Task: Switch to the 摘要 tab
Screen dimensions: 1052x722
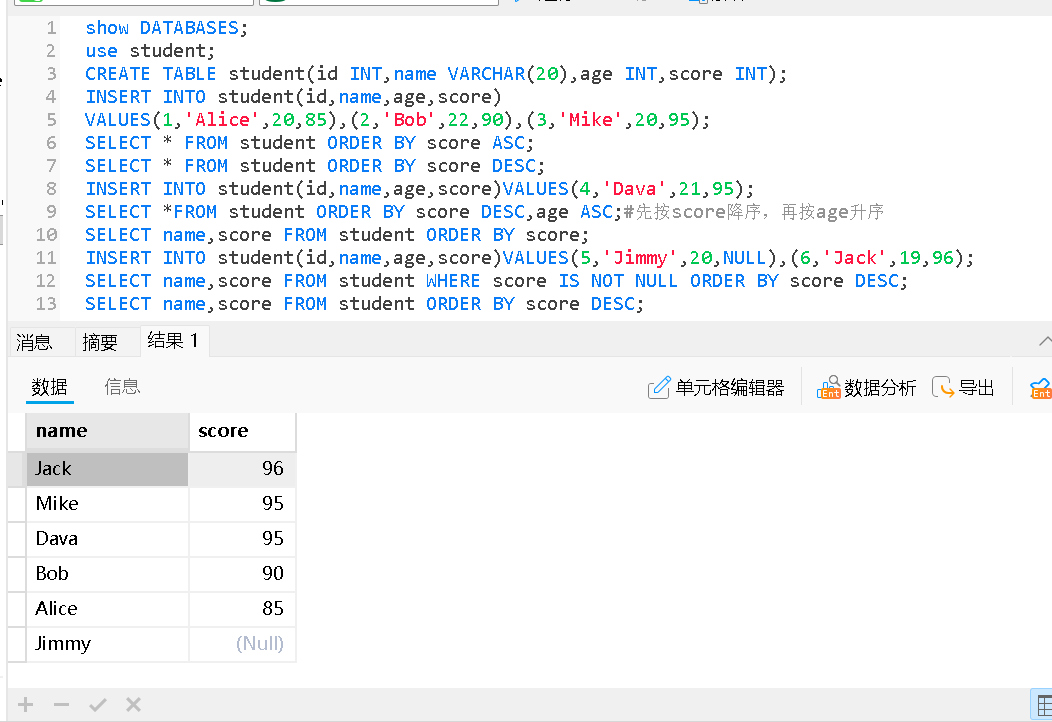Action: click(99, 342)
